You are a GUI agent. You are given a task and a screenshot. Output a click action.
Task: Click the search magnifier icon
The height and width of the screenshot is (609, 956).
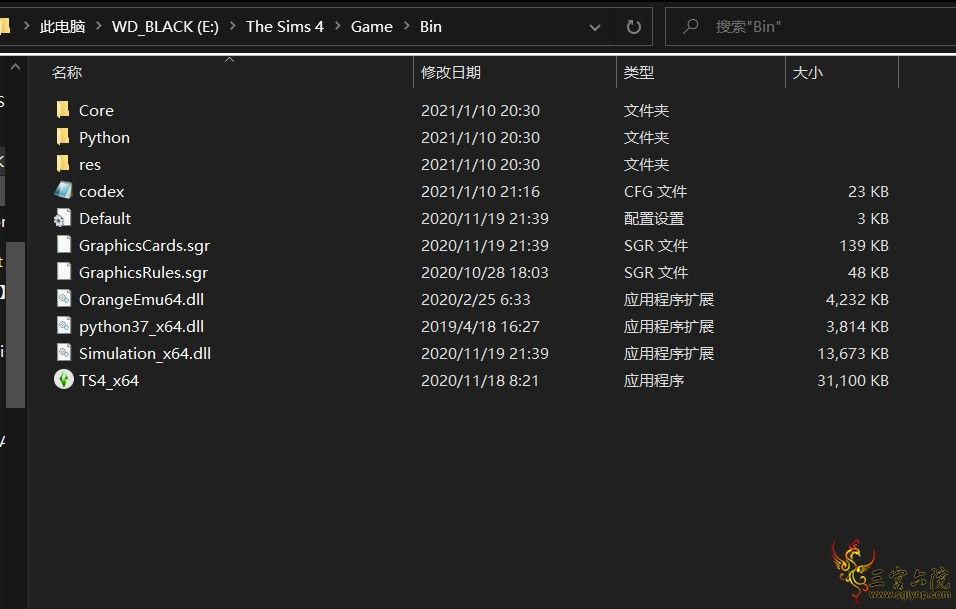[690, 26]
